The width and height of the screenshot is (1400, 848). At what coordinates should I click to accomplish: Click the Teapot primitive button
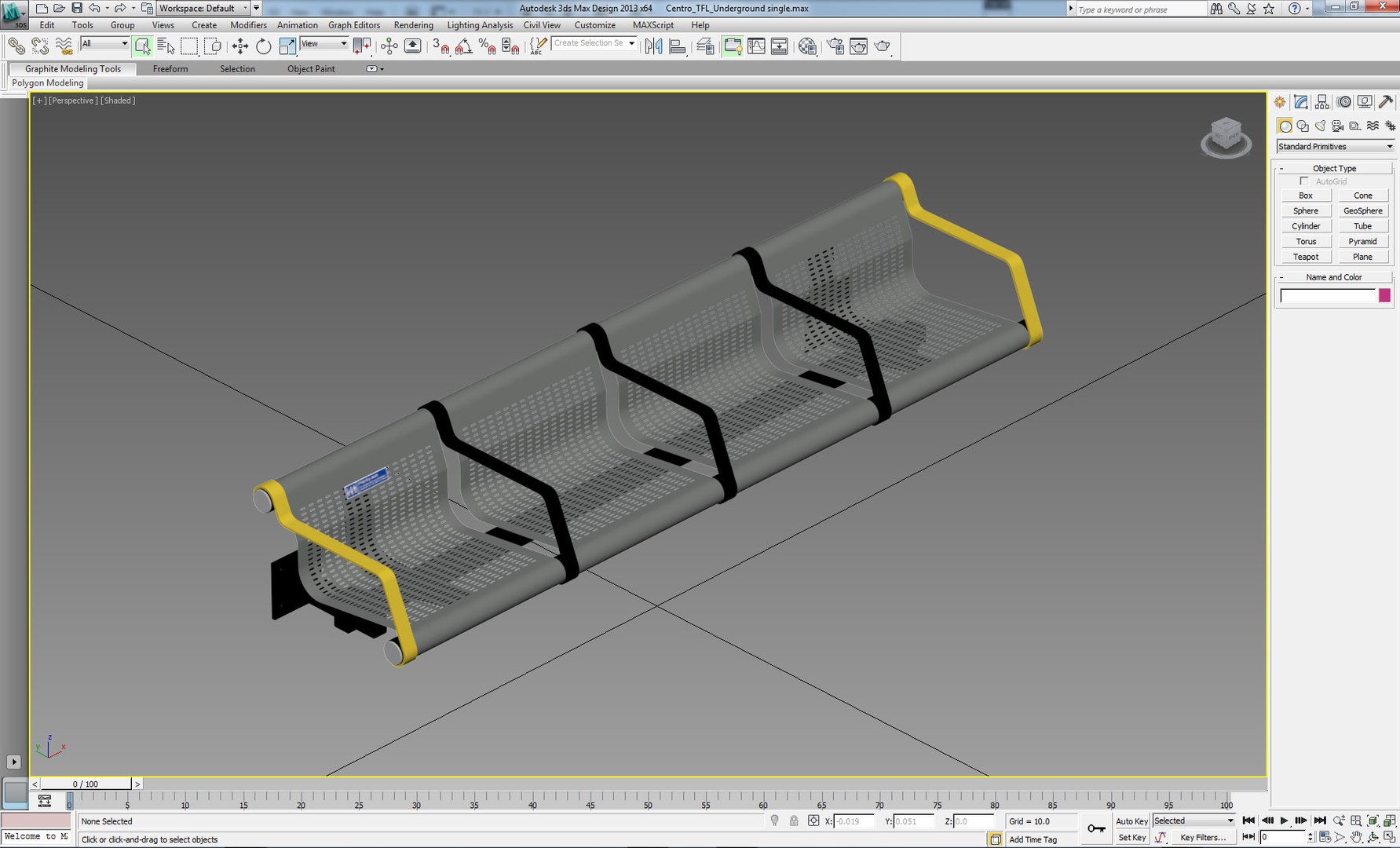point(1306,257)
